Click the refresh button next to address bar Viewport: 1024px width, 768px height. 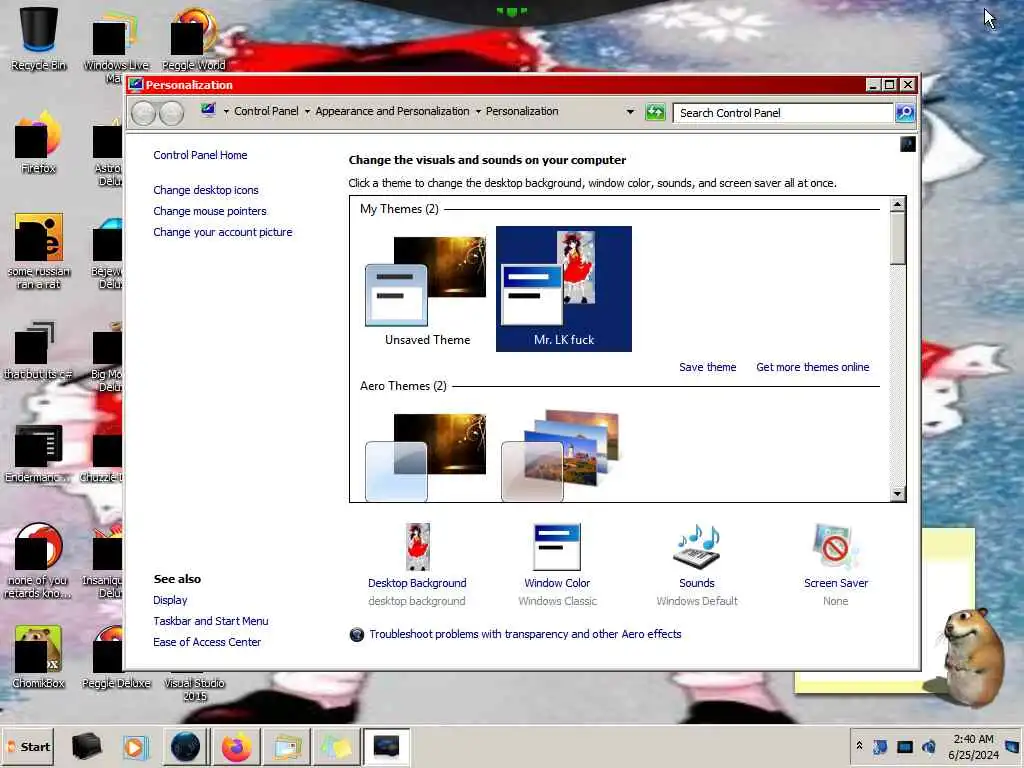655,112
